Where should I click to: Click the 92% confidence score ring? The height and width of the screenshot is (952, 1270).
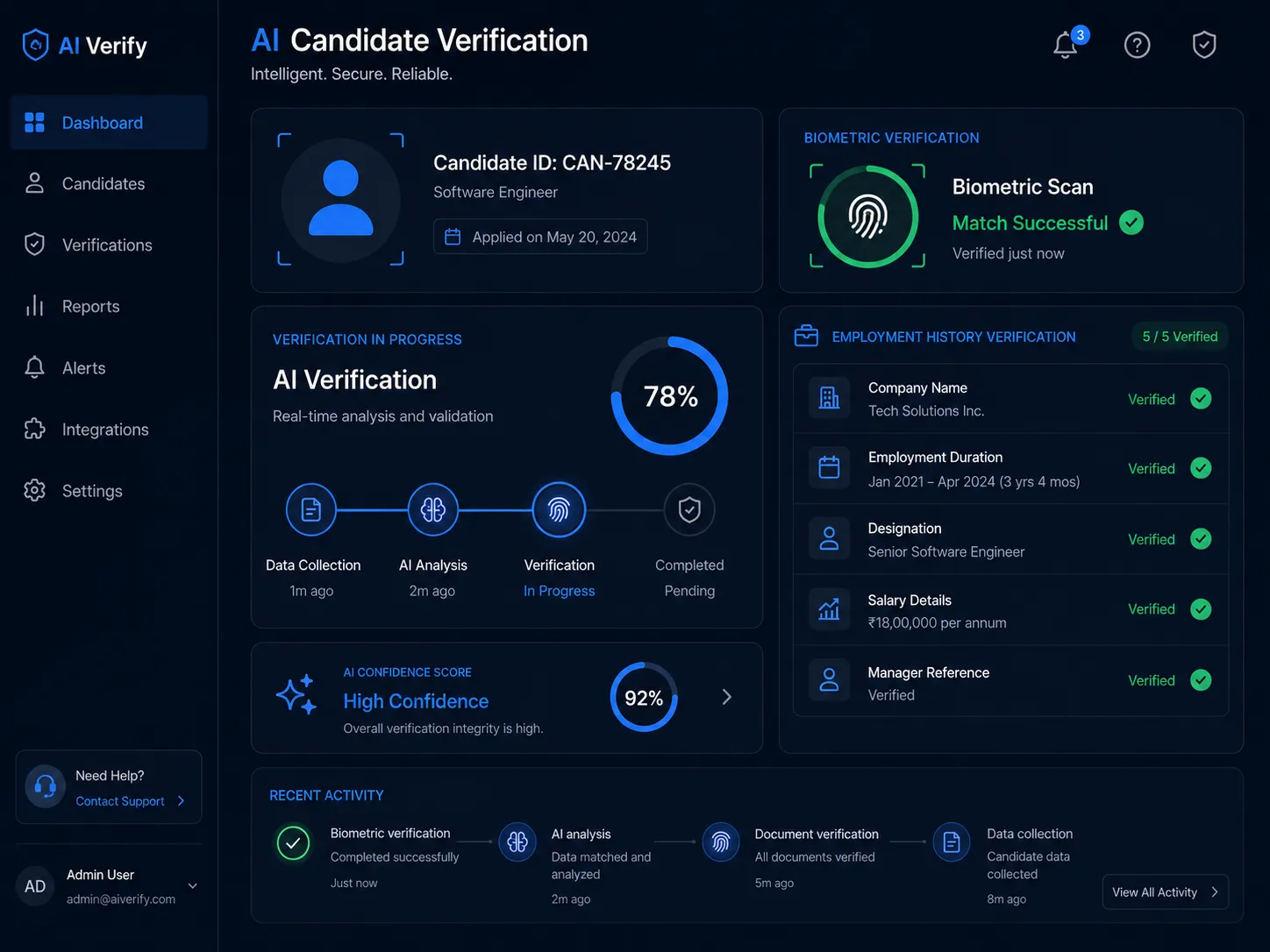pos(644,698)
